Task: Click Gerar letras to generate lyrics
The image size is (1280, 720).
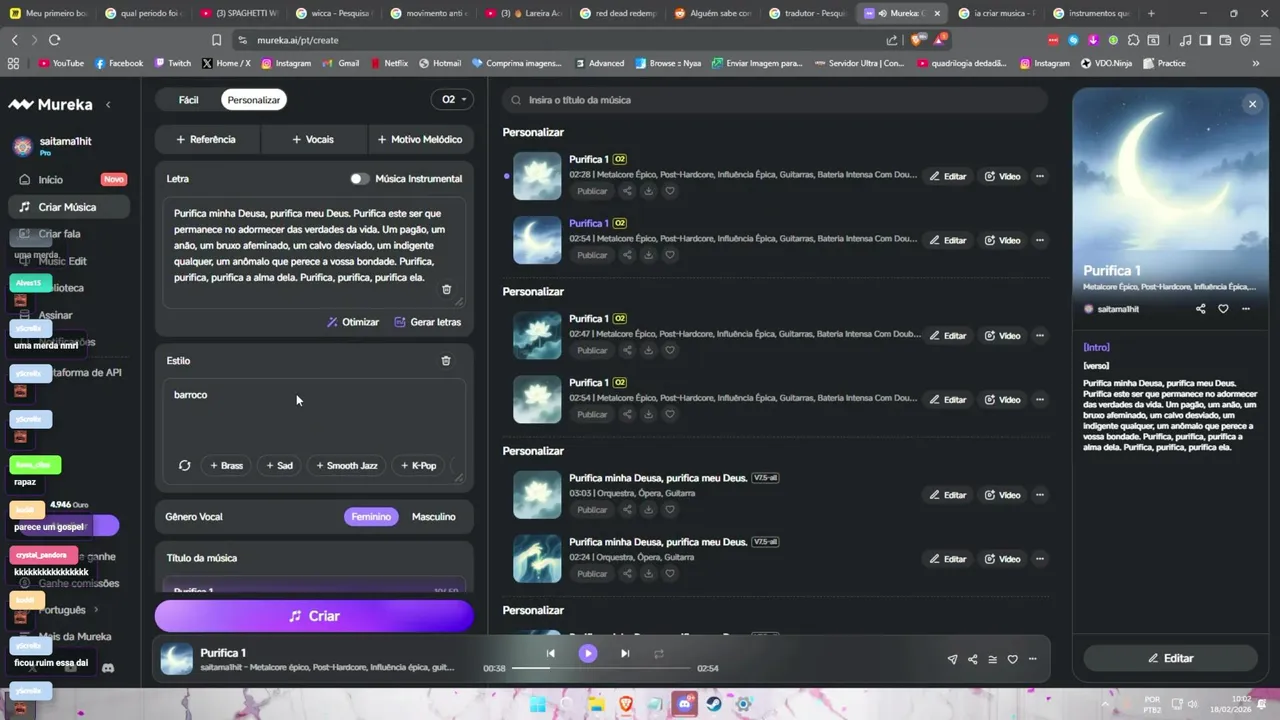Action: pos(427,322)
